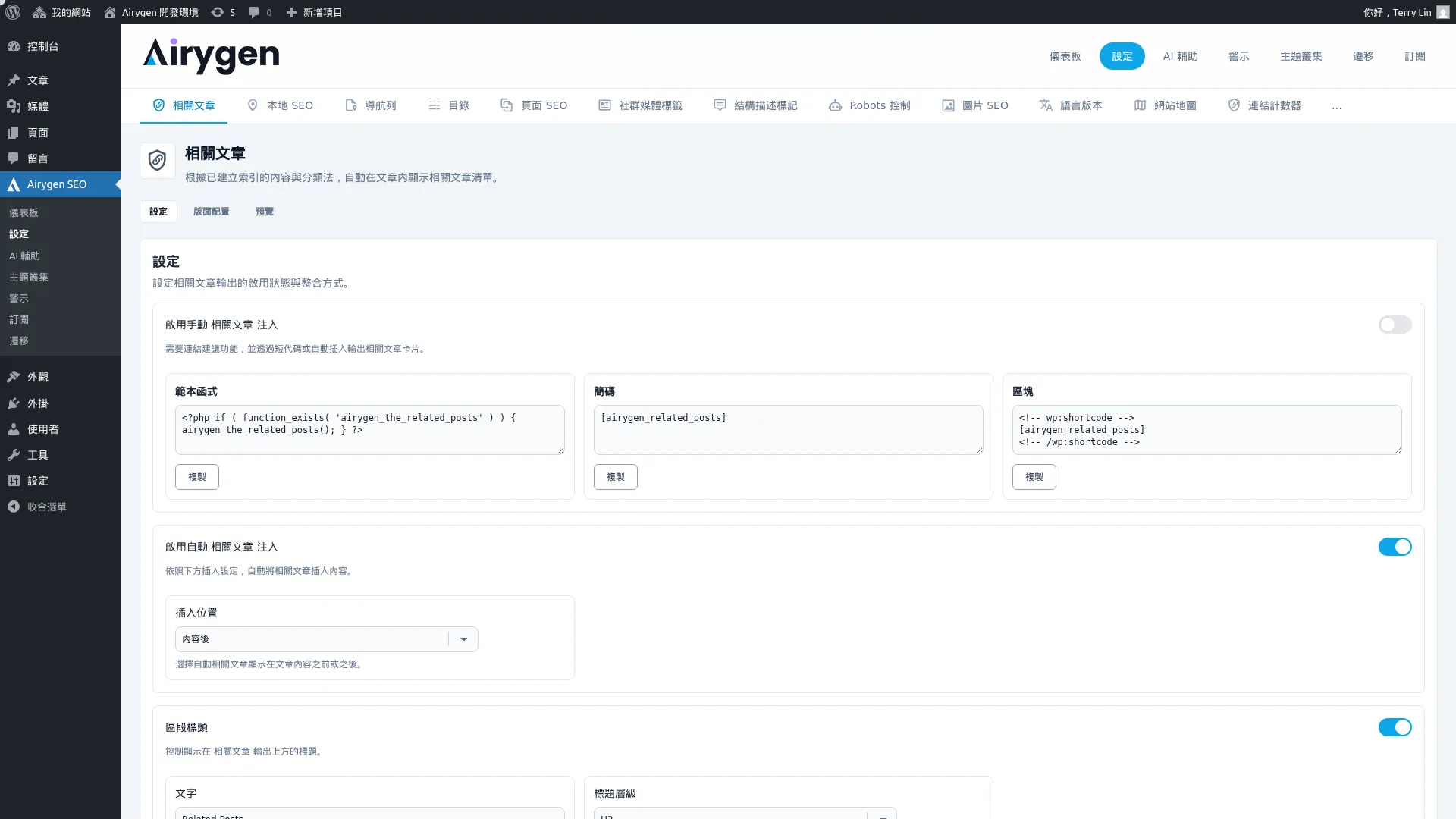The image size is (1456, 819).
Task: Click the 語言版本 translate icon
Action: 1046,105
